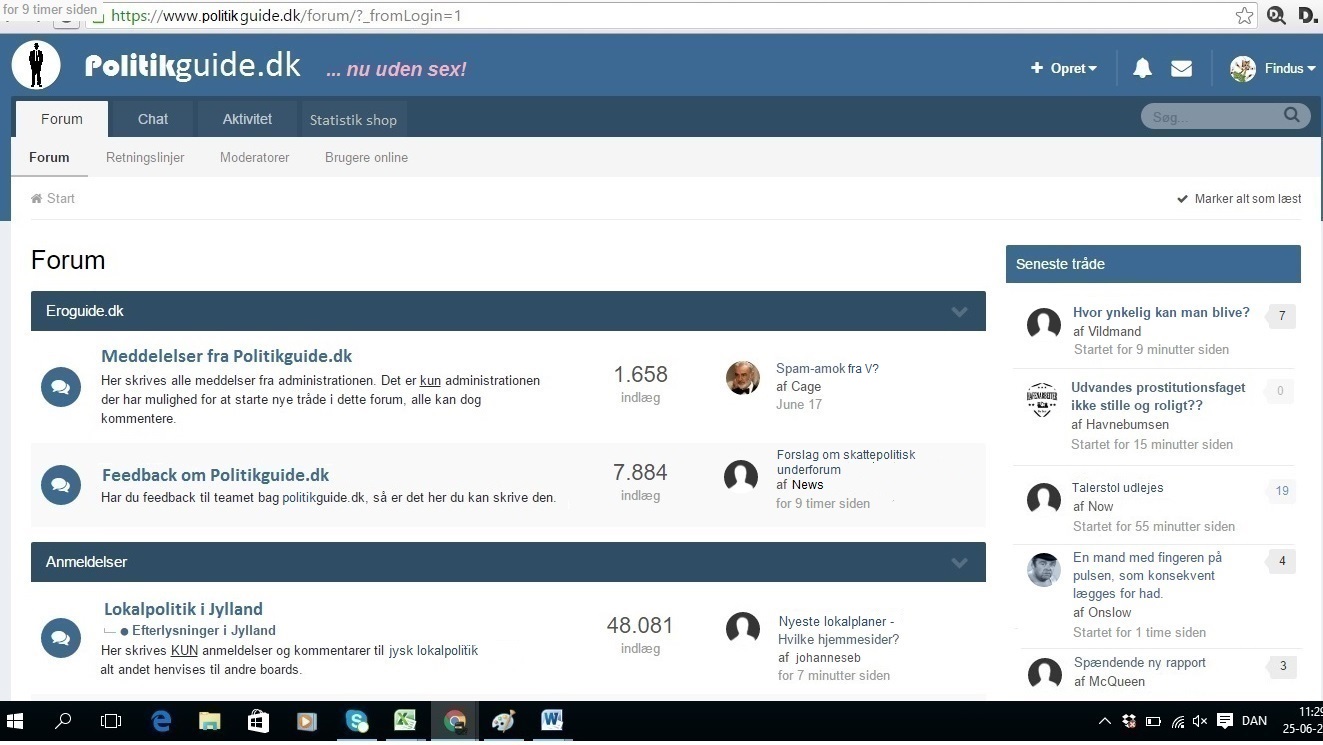Click the volume speaker tray icon
Image resolution: width=1323 pixels, height=745 pixels.
(1200, 721)
